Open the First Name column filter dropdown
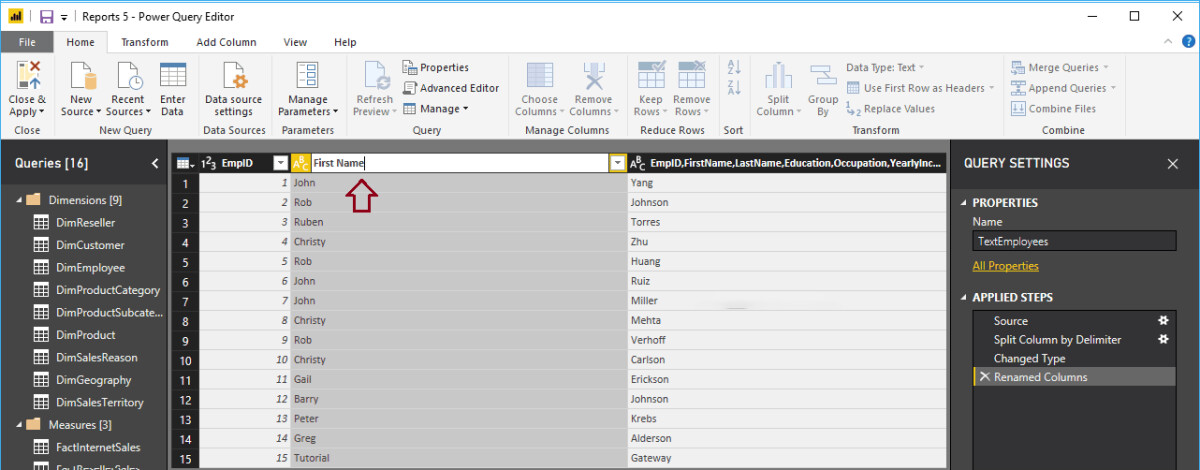The width and height of the screenshot is (1200, 470). [618, 163]
